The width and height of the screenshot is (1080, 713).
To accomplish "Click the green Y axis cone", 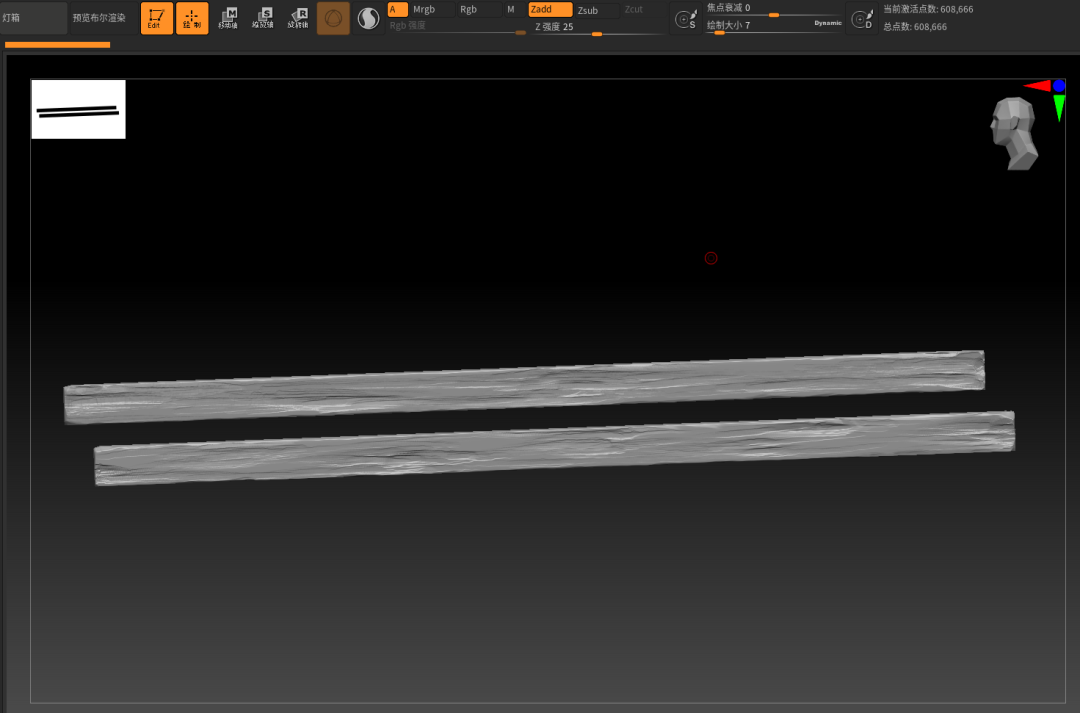I will tap(1059, 108).
